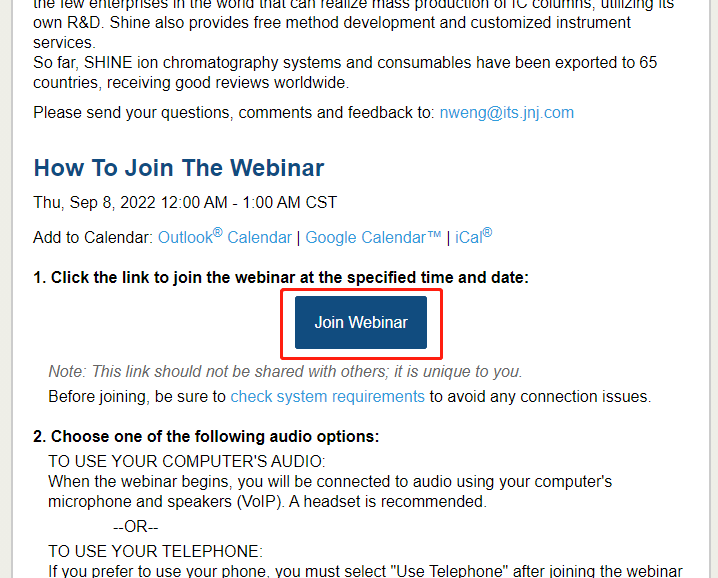Click the Thu, Sep 8, 2022 time line
718x578 pixels.
click(185, 202)
